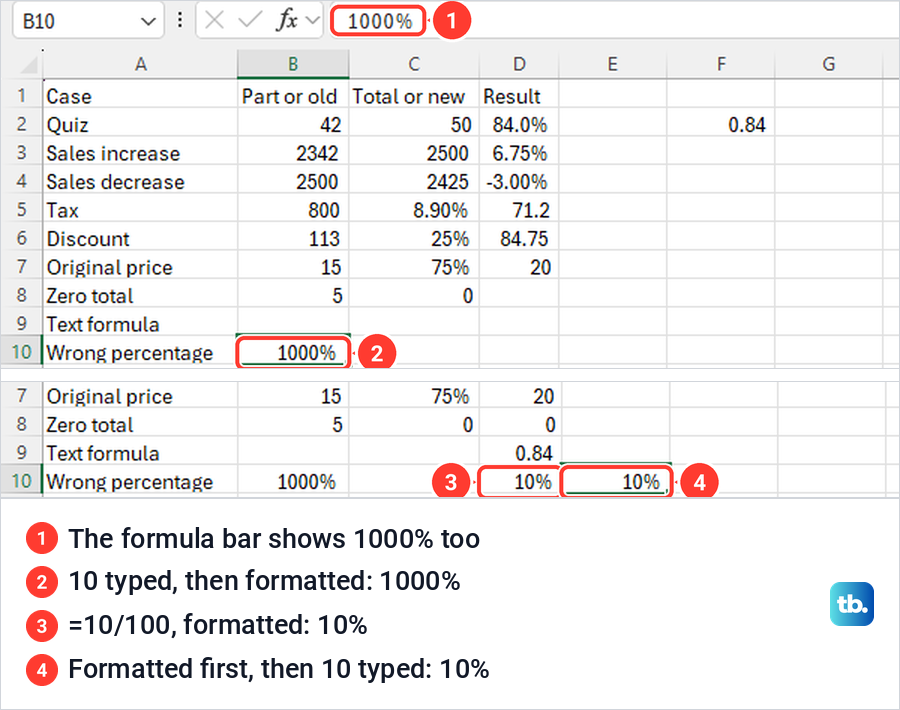Select all cells with the corner triangle

pos(28,65)
